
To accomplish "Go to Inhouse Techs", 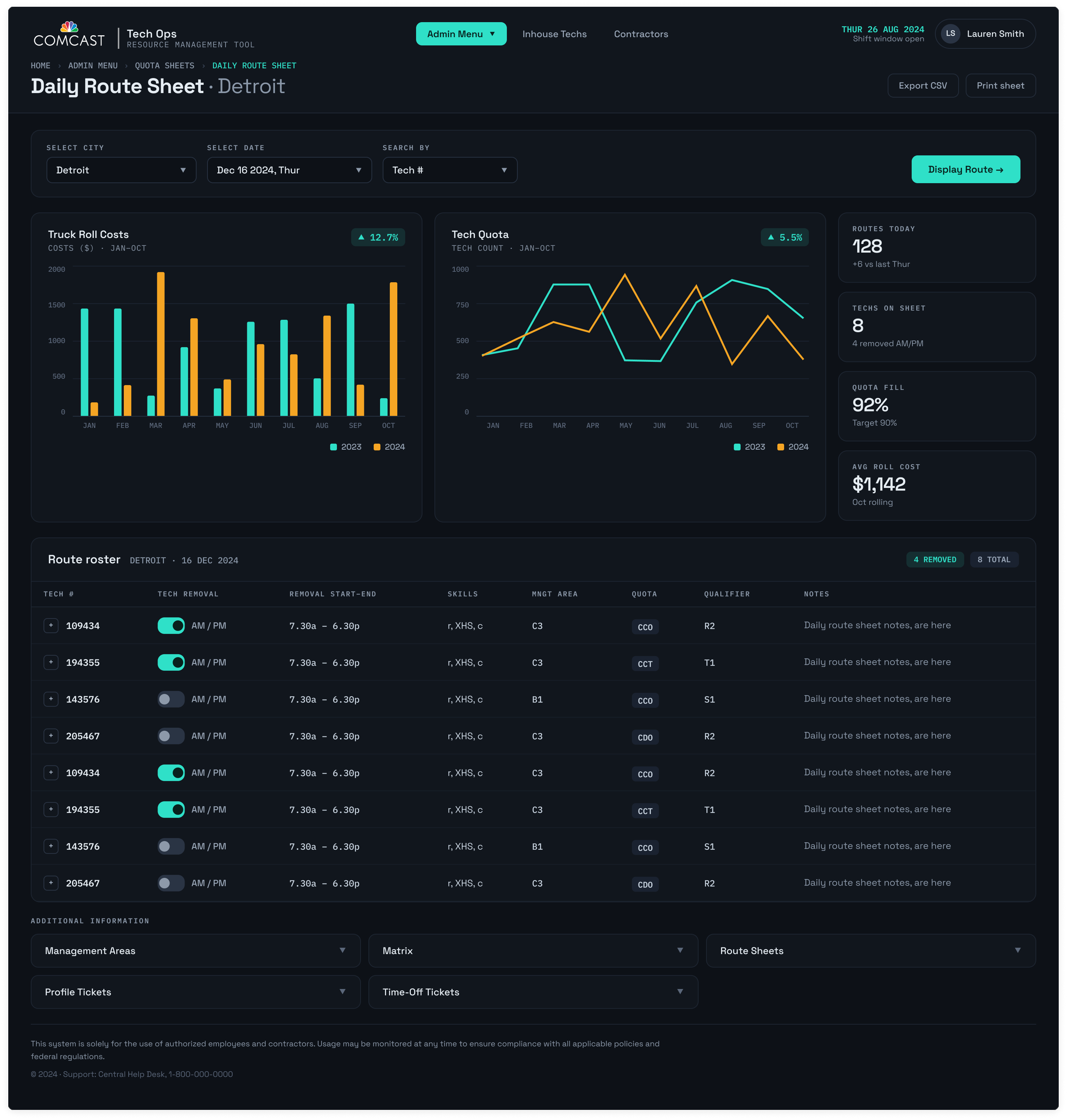I will [x=554, y=34].
